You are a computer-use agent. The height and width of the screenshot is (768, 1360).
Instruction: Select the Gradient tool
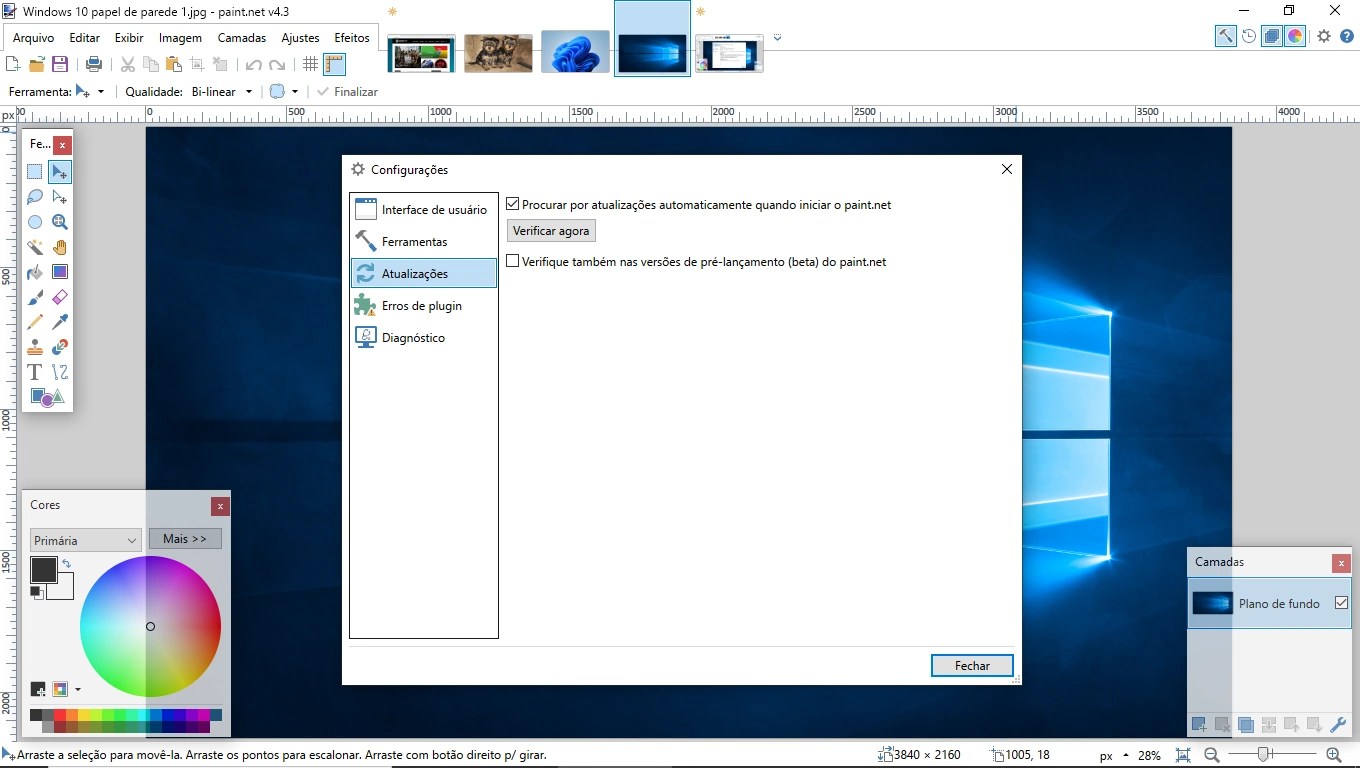[x=60, y=271]
